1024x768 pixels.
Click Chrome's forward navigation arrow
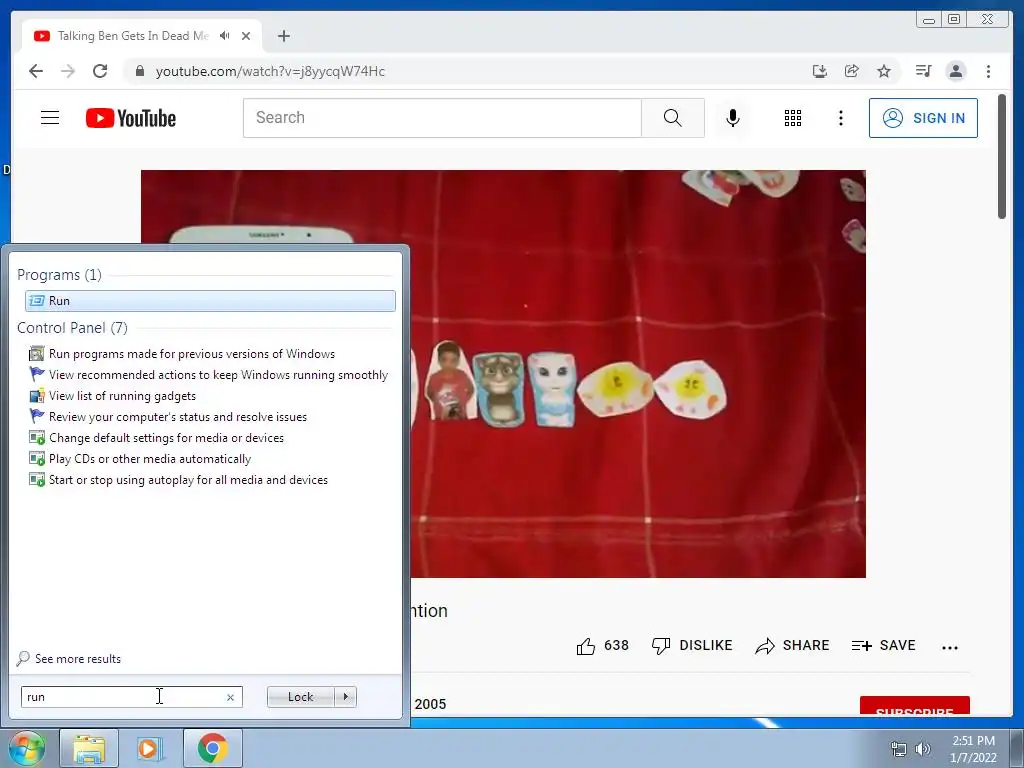[68, 71]
